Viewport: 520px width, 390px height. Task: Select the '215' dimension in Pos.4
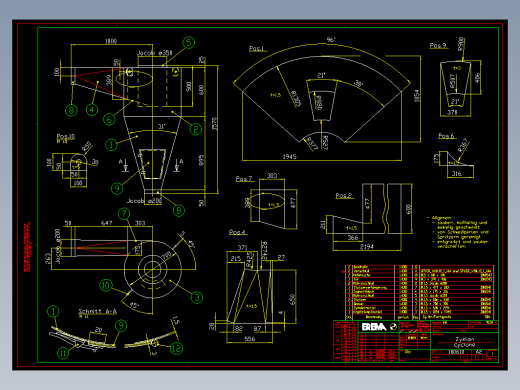[x=235, y=258]
